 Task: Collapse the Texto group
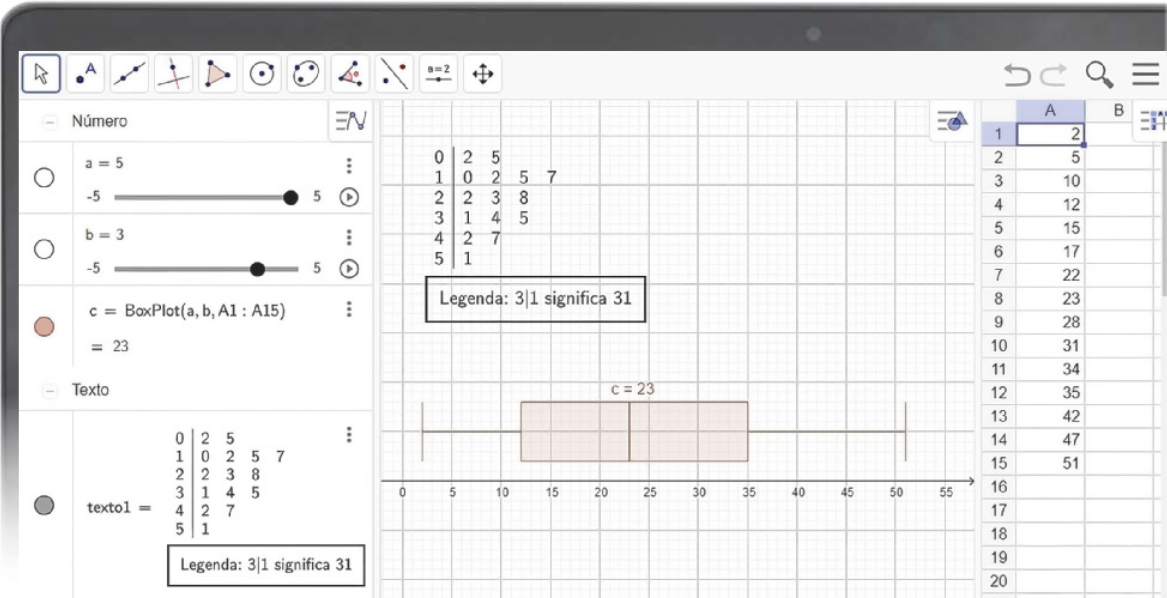(x=50, y=390)
